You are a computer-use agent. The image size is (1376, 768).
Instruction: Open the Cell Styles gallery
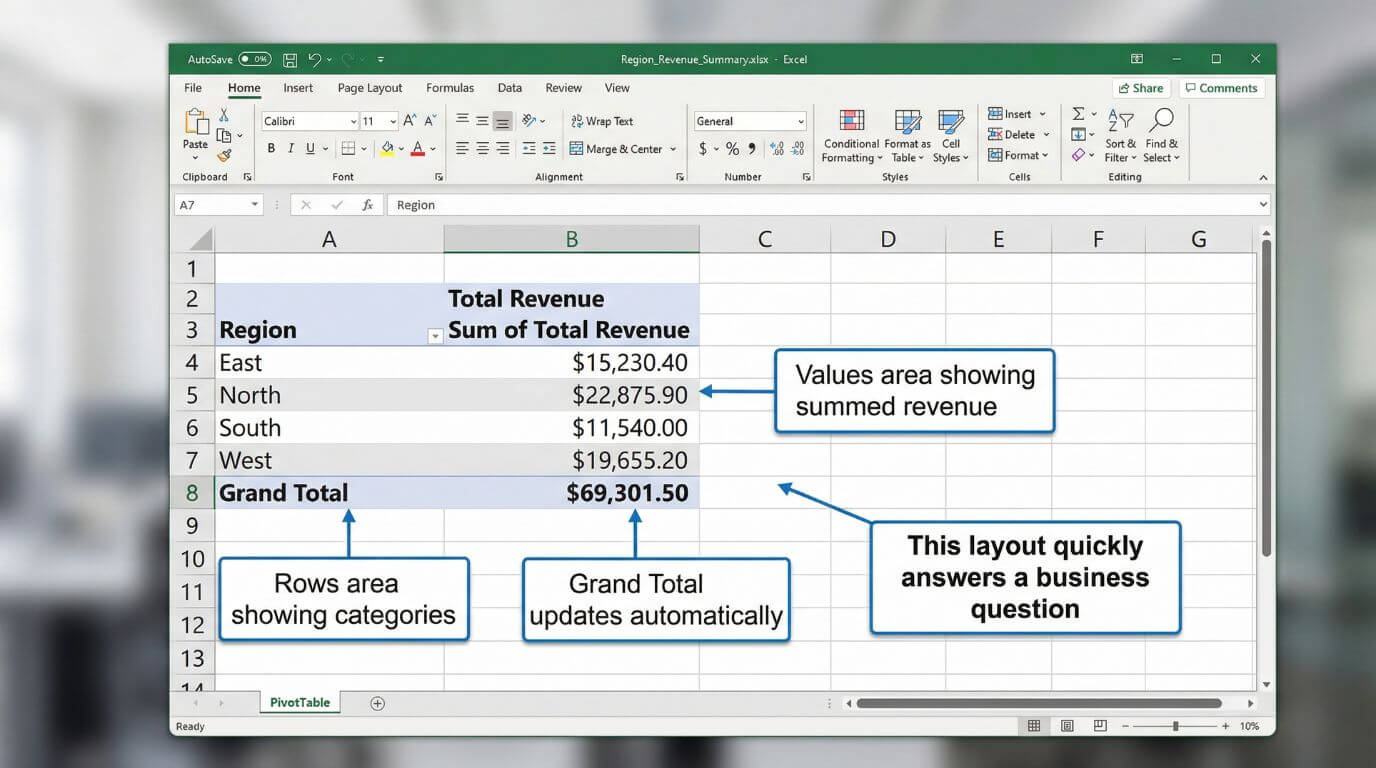[950, 137]
